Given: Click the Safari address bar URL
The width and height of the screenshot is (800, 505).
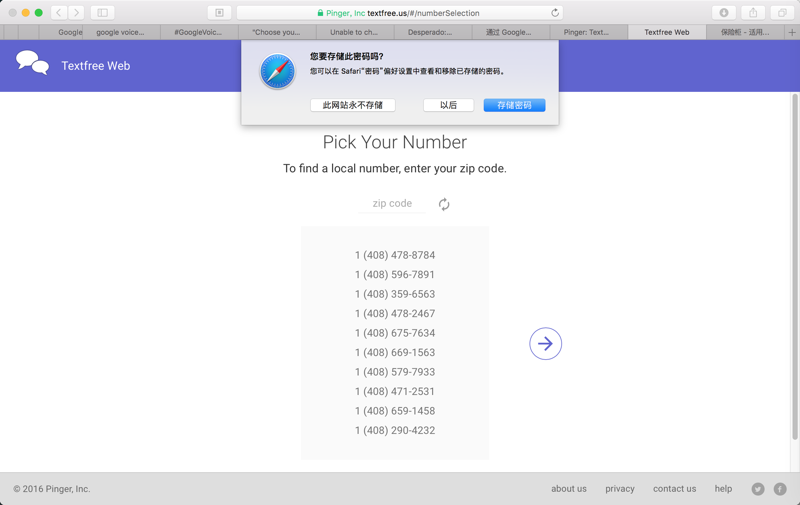Looking at the screenshot, I should coord(397,13).
